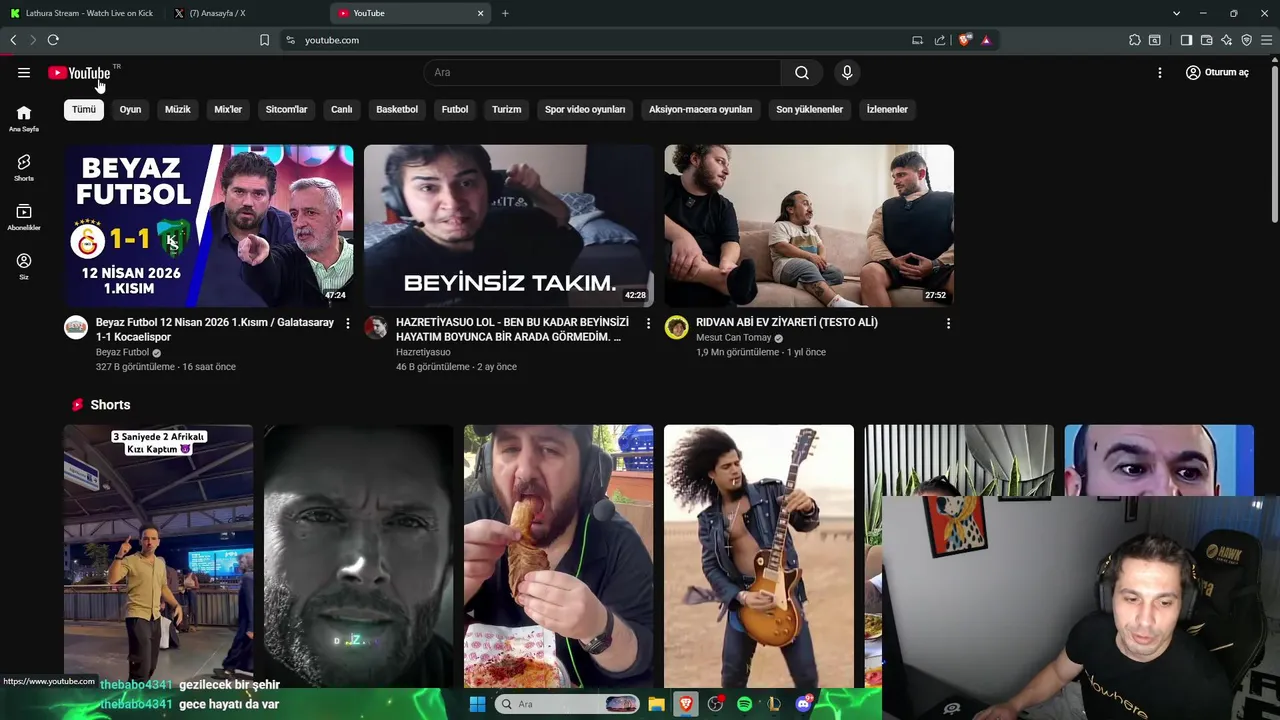
Task: Open the YouTube hamburger guide menu
Action: (x=24, y=72)
